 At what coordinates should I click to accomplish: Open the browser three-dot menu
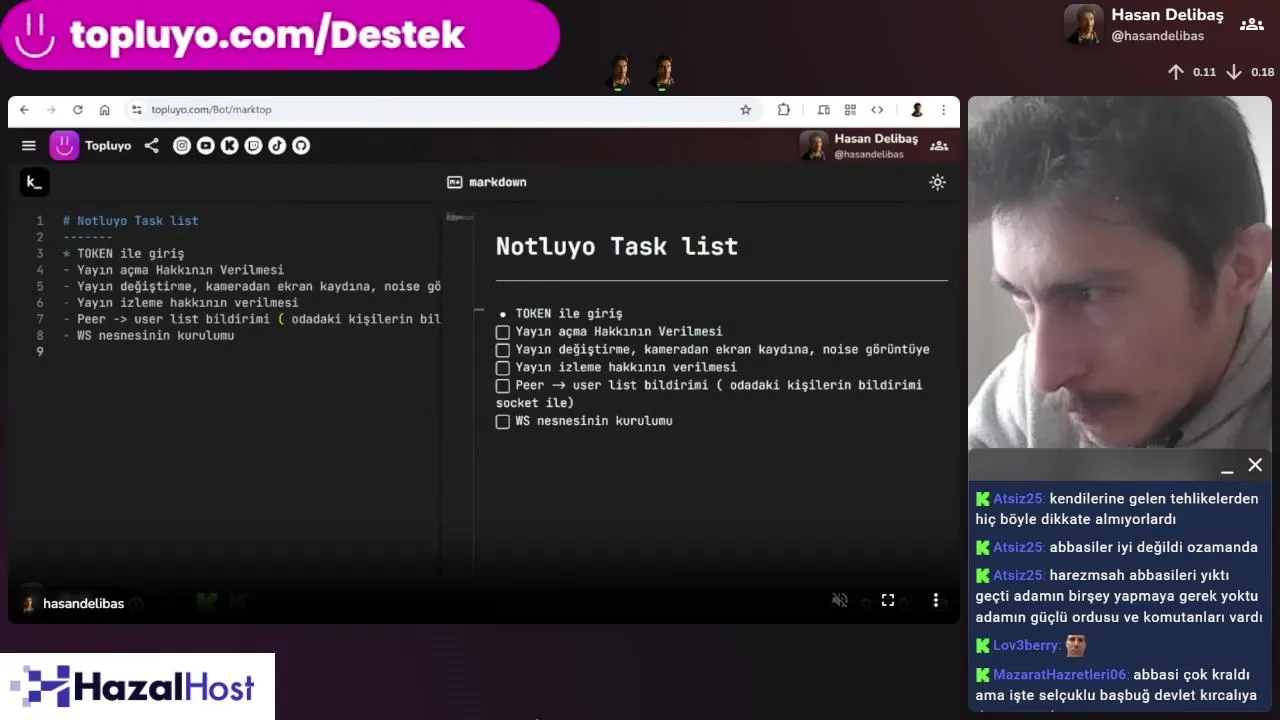point(943,110)
